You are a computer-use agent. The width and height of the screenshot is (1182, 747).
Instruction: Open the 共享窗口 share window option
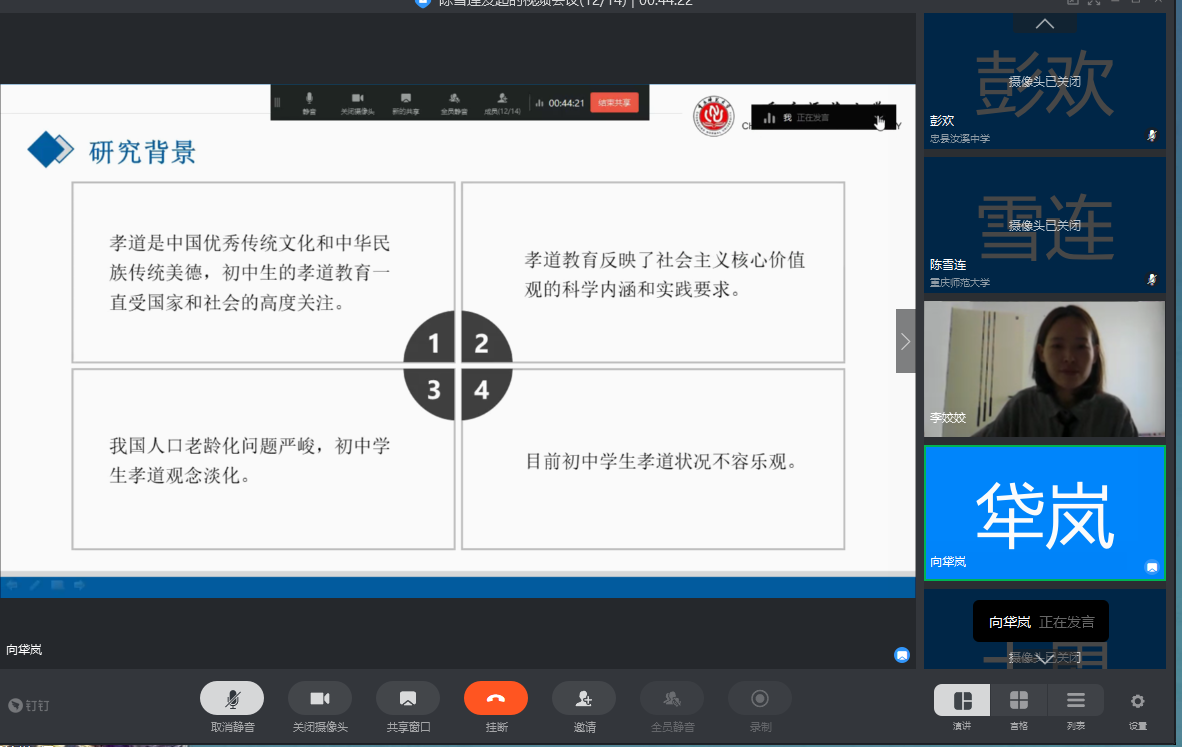pyautogui.click(x=408, y=698)
